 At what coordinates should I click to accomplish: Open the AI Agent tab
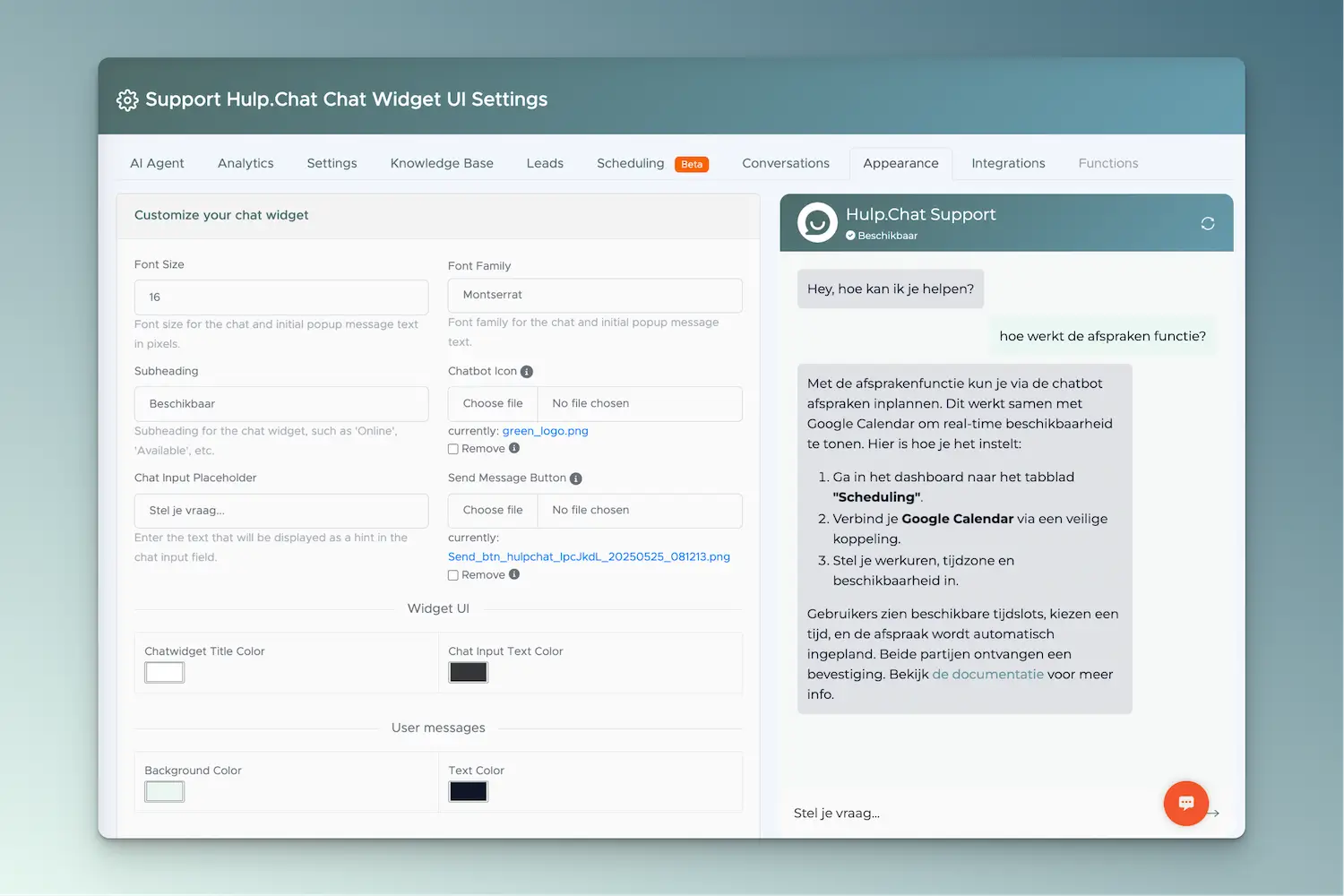tap(157, 163)
